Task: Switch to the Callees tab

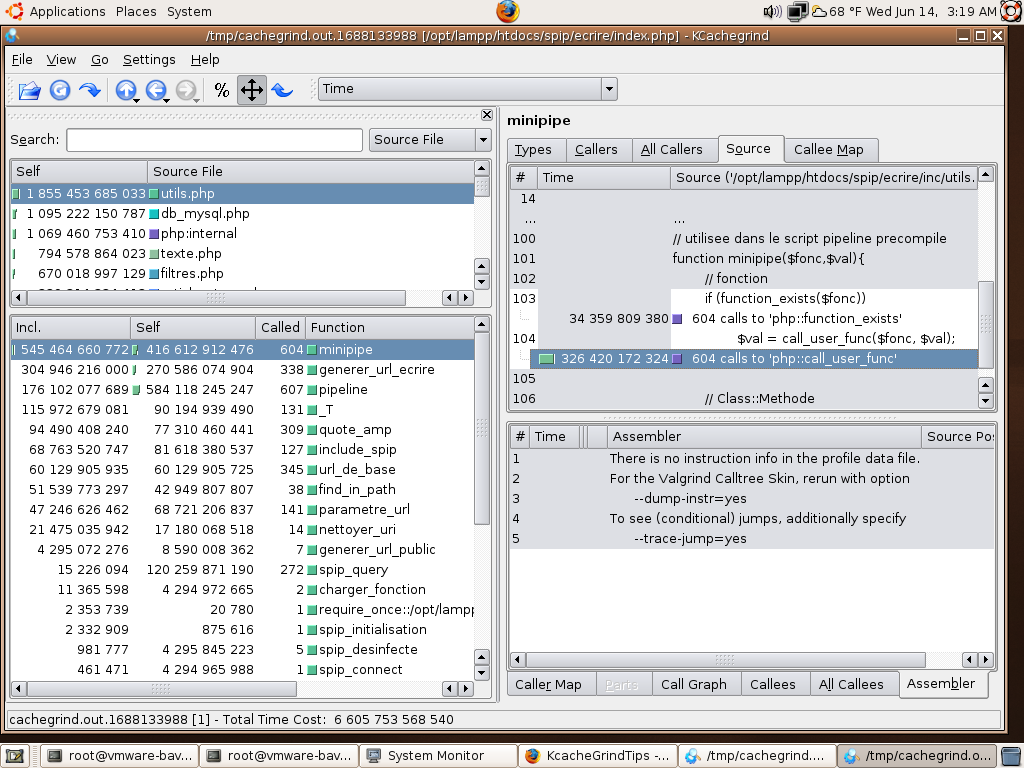Action: pyautogui.click(x=773, y=684)
